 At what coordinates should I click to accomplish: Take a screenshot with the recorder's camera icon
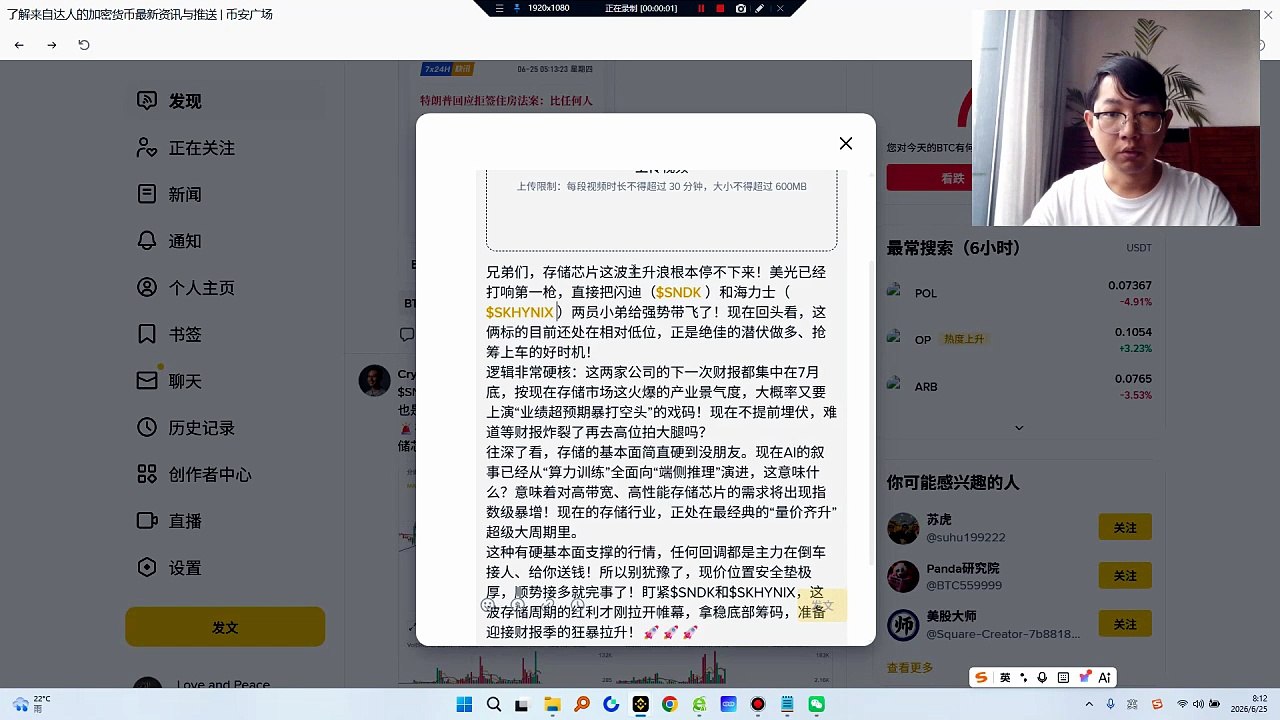point(740,8)
